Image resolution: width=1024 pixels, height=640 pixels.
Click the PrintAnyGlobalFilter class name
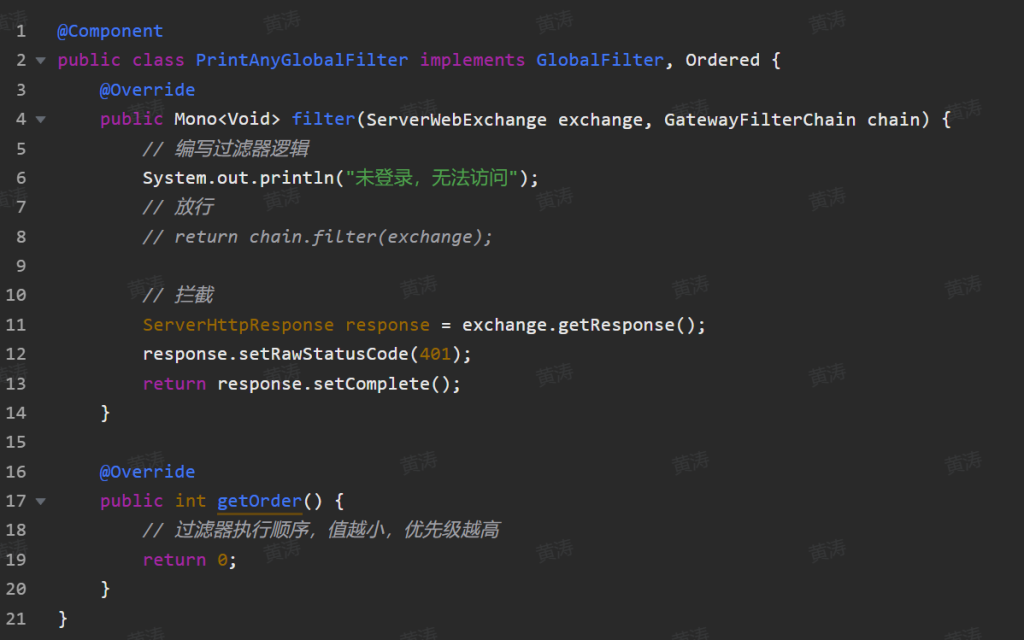click(x=301, y=60)
